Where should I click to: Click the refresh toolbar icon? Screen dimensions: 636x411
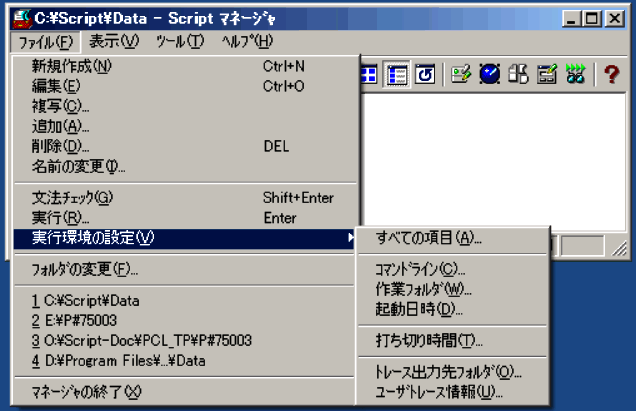[425, 74]
